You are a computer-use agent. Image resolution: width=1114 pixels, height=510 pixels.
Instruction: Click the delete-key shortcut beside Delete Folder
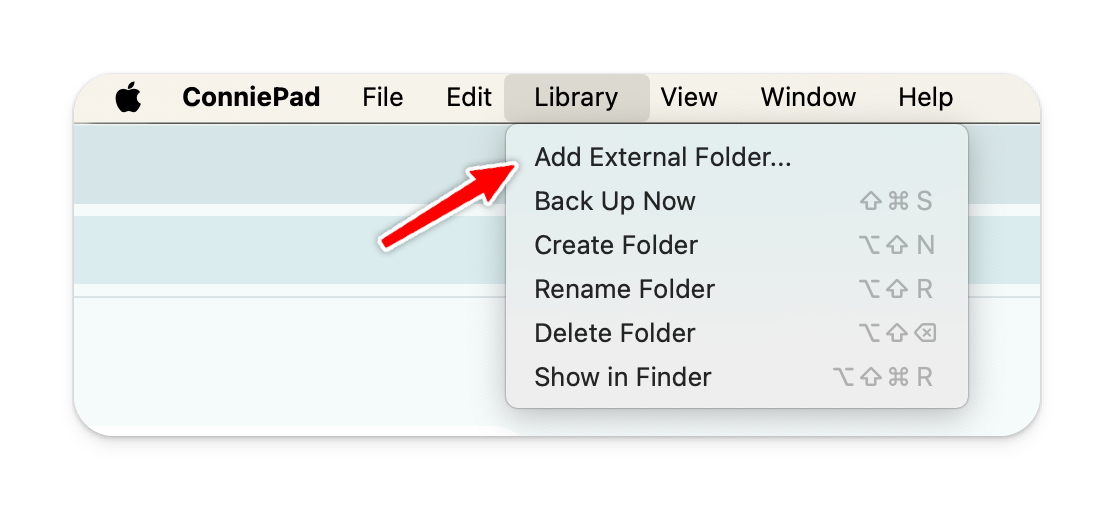896,334
